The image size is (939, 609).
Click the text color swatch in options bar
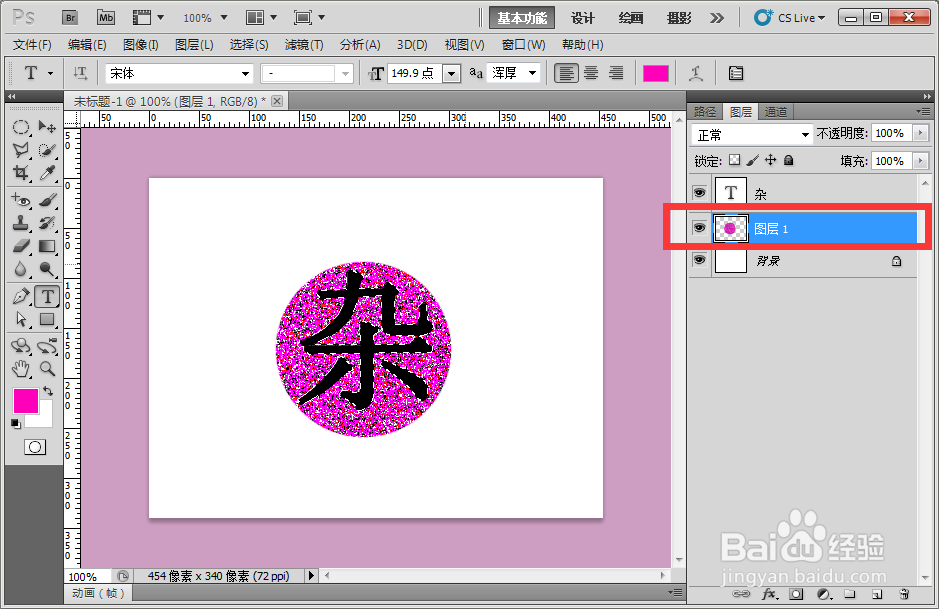coord(656,73)
